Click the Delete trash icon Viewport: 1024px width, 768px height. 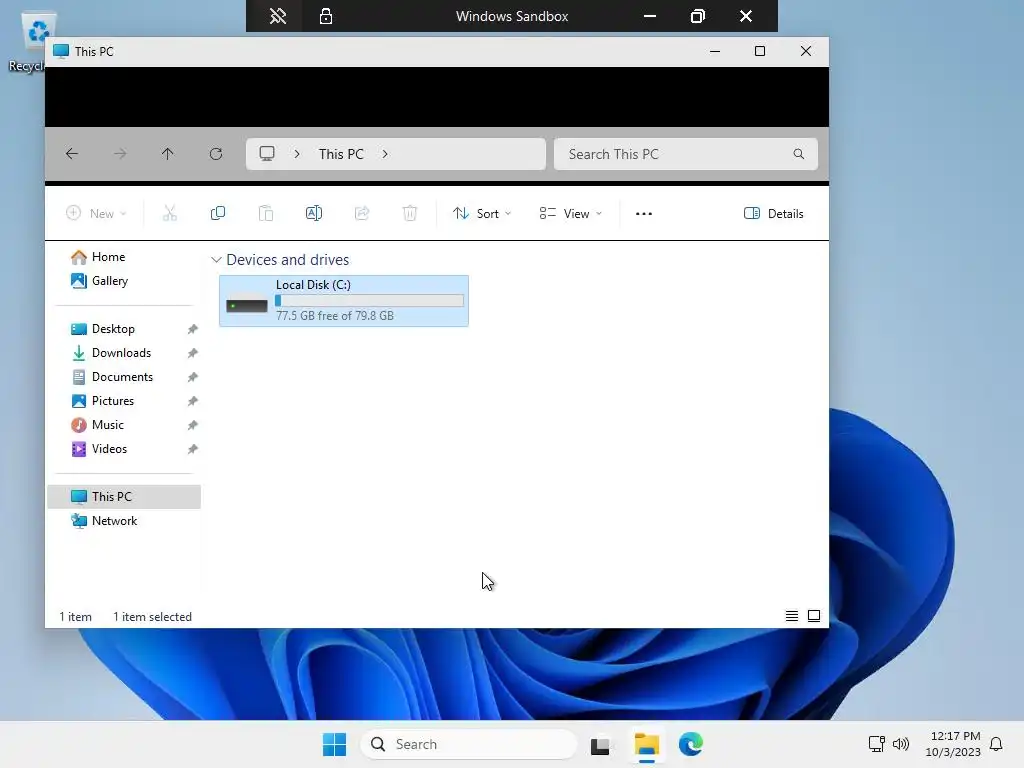409,214
